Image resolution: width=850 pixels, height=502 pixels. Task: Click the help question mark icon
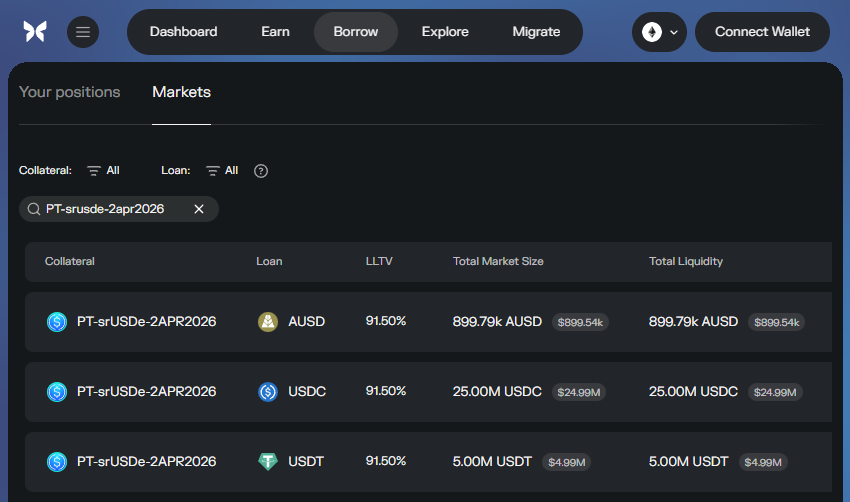click(x=261, y=171)
